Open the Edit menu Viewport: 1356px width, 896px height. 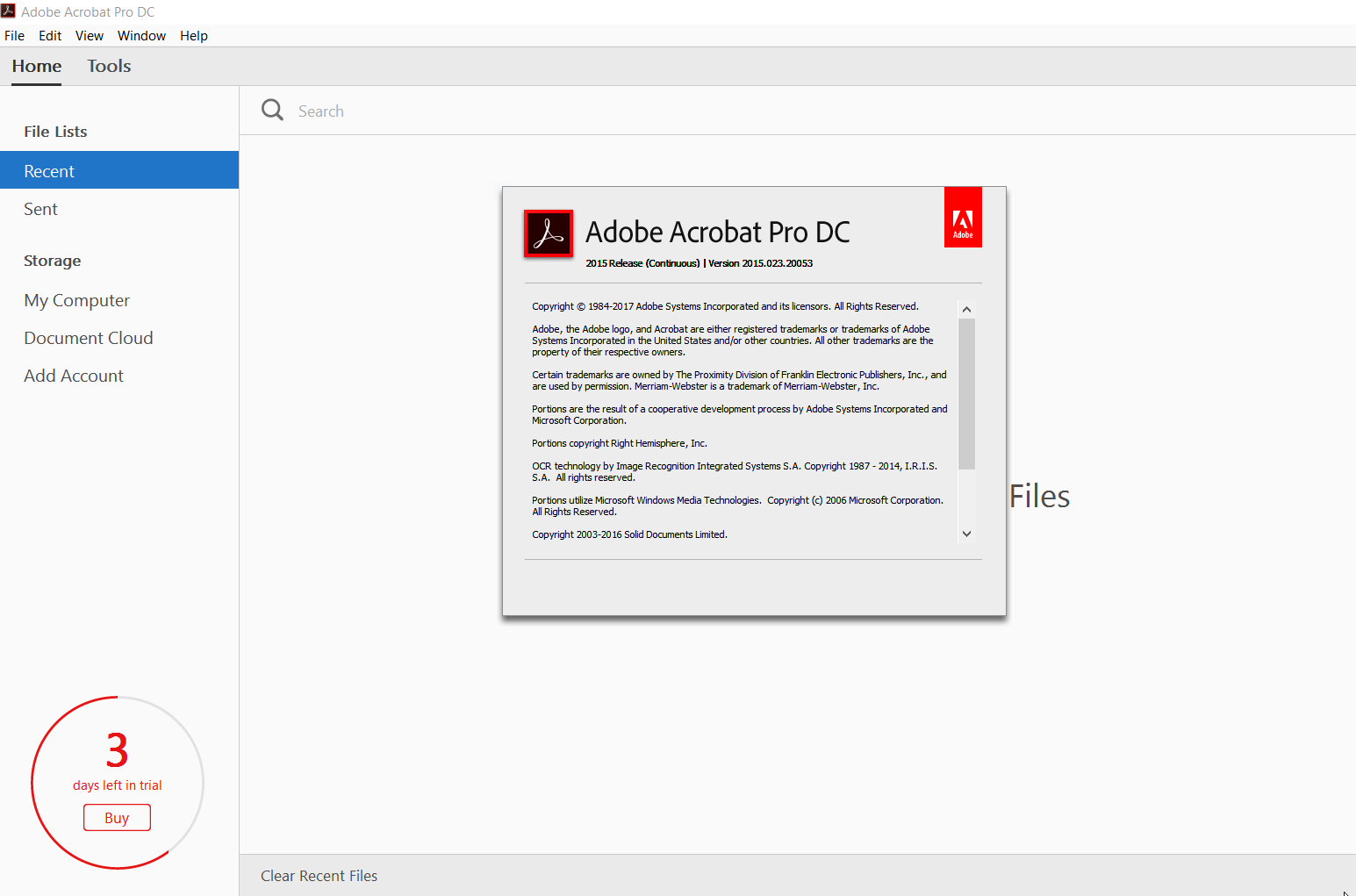click(x=50, y=36)
